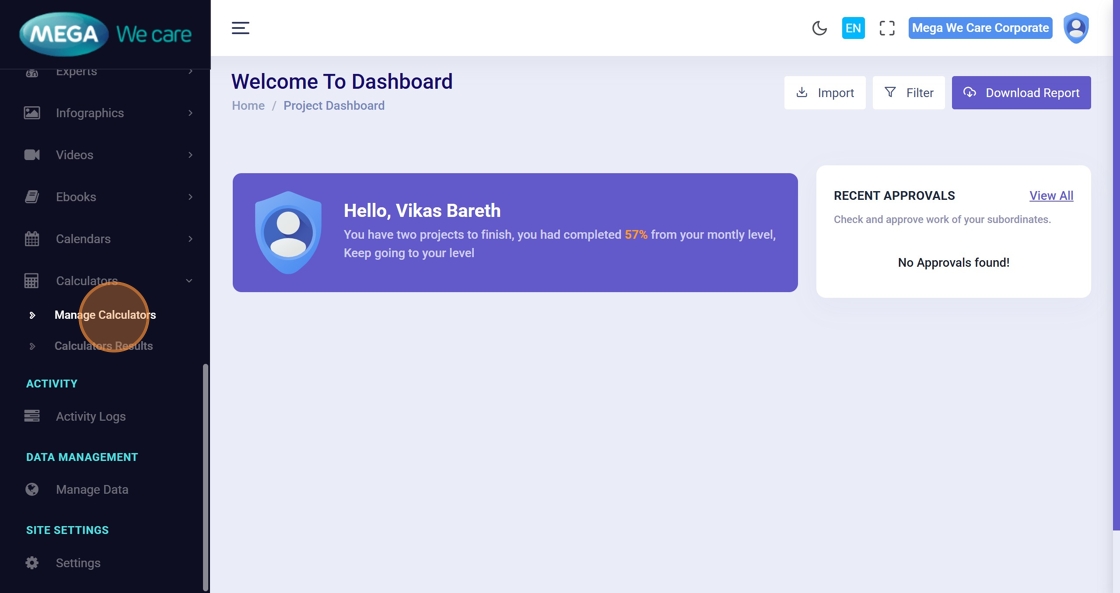Viewport: 1120px width, 593px height.
Task: Click the Mega We Care logo
Action: click(105, 35)
